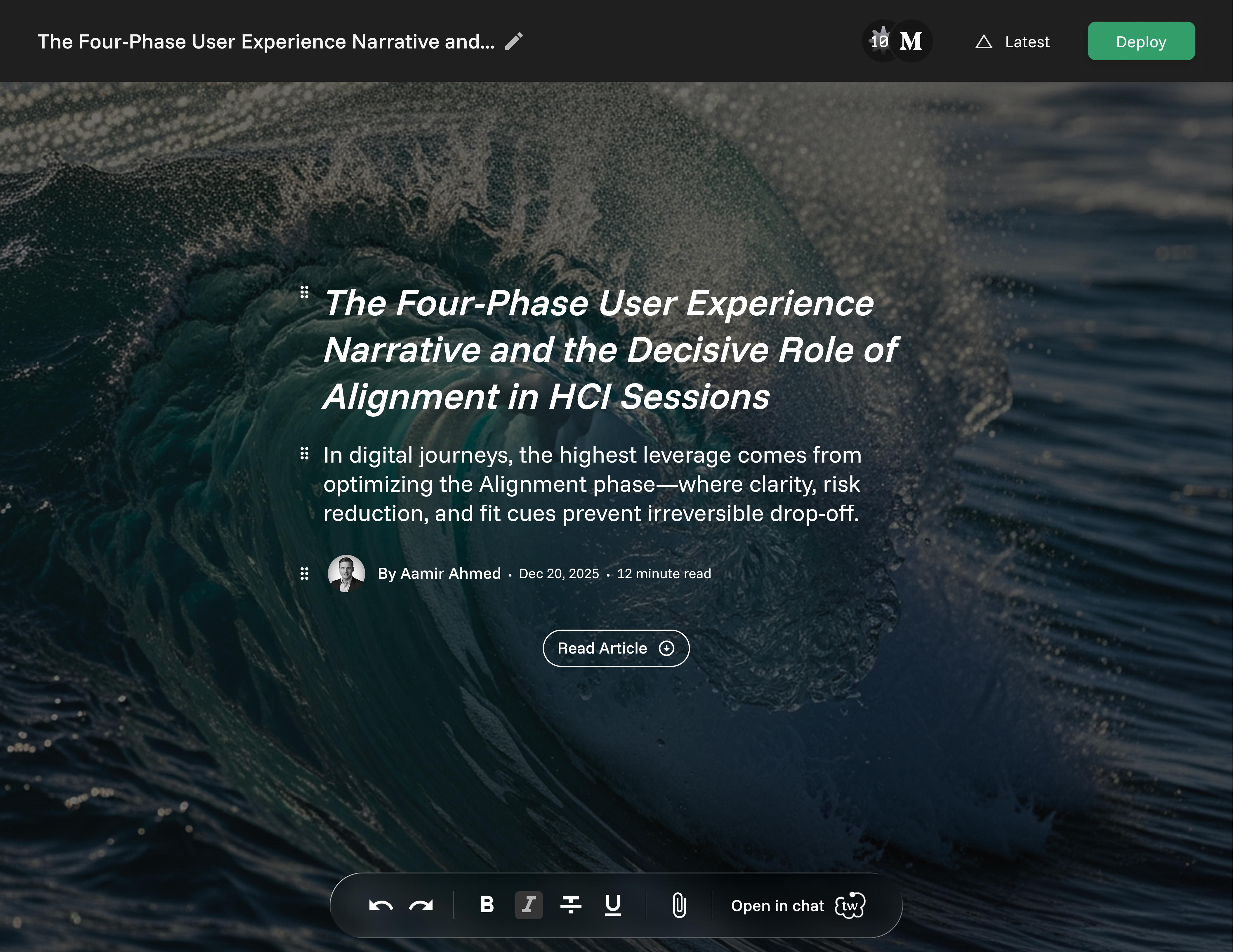Click the pencil icon to rename the title

514,41
